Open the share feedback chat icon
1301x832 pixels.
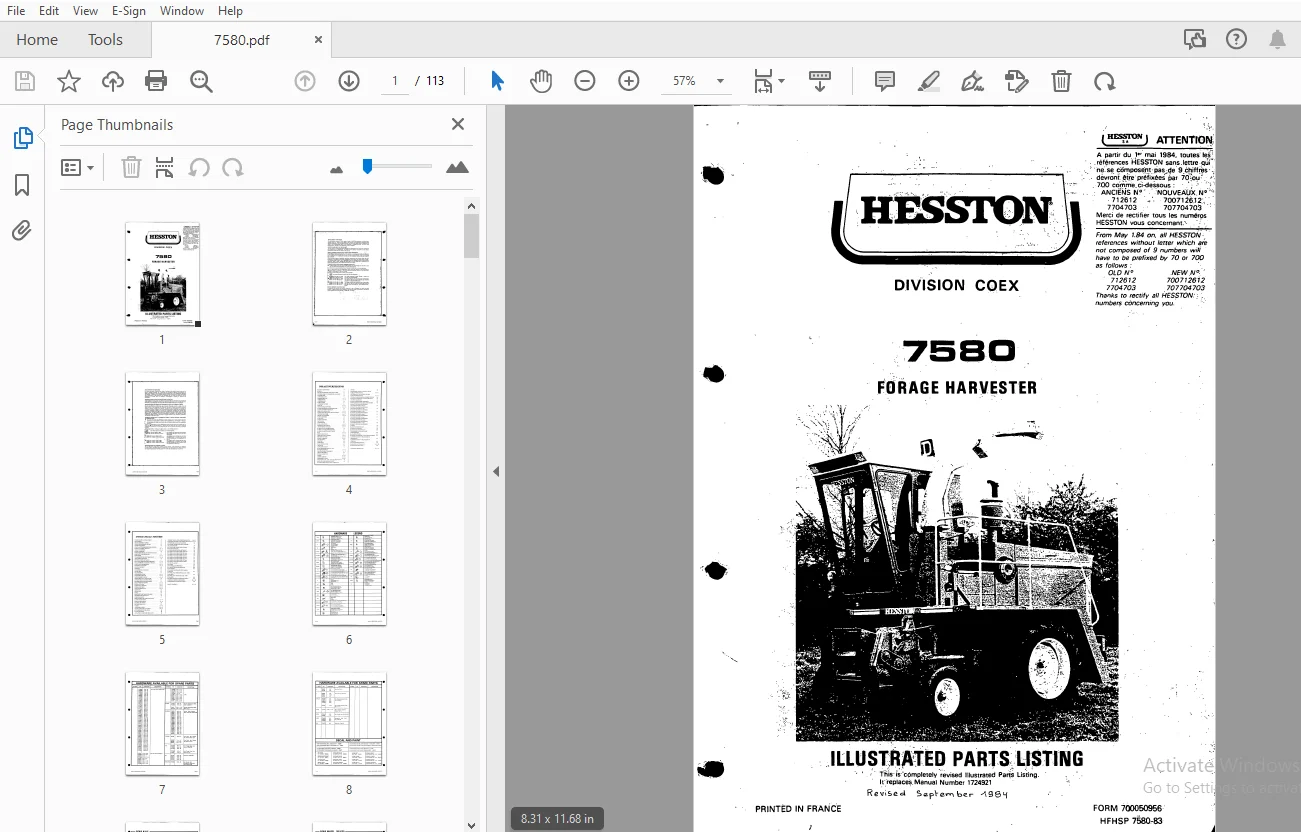coord(1195,40)
